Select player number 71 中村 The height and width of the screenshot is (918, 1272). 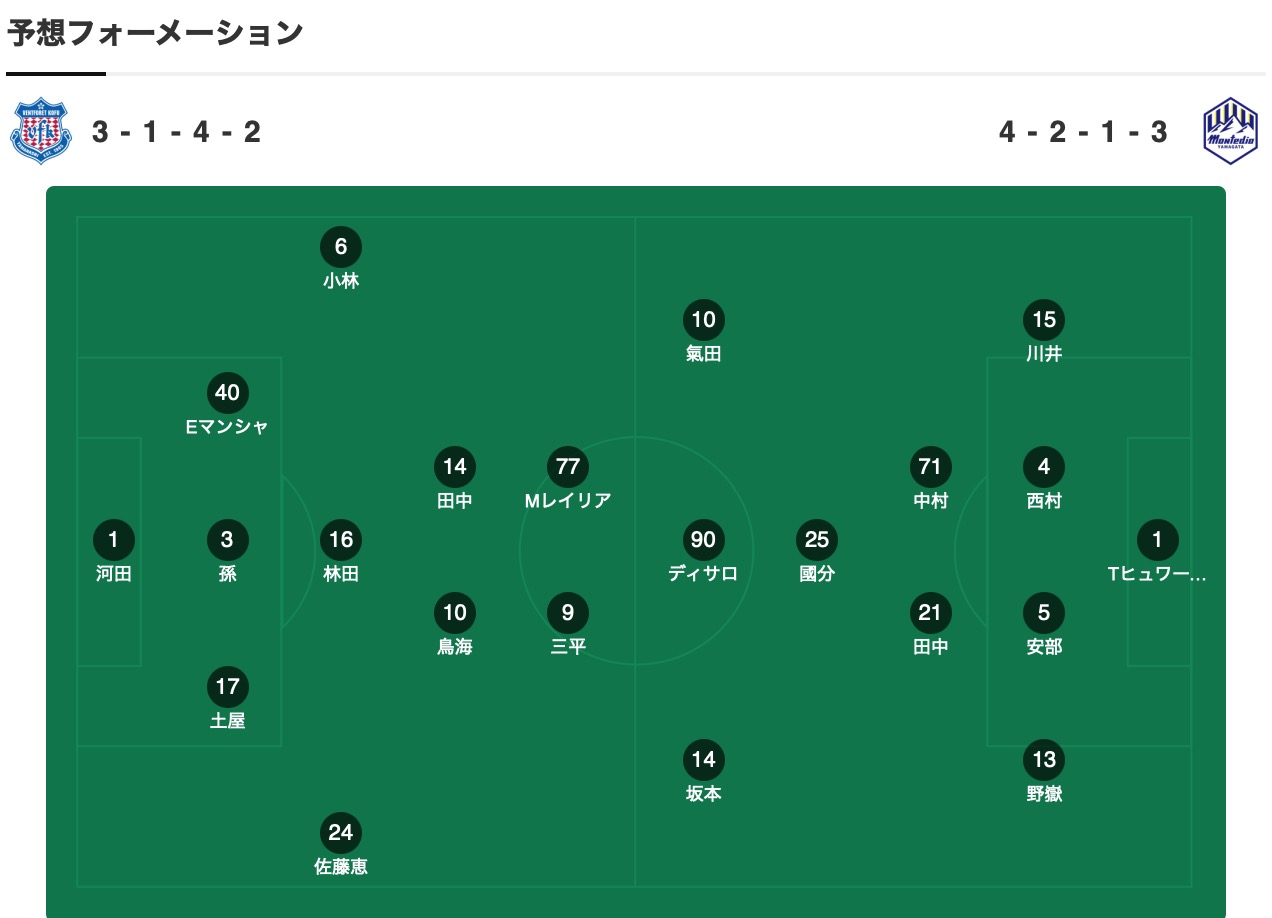pyautogui.click(x=930, y=479)
